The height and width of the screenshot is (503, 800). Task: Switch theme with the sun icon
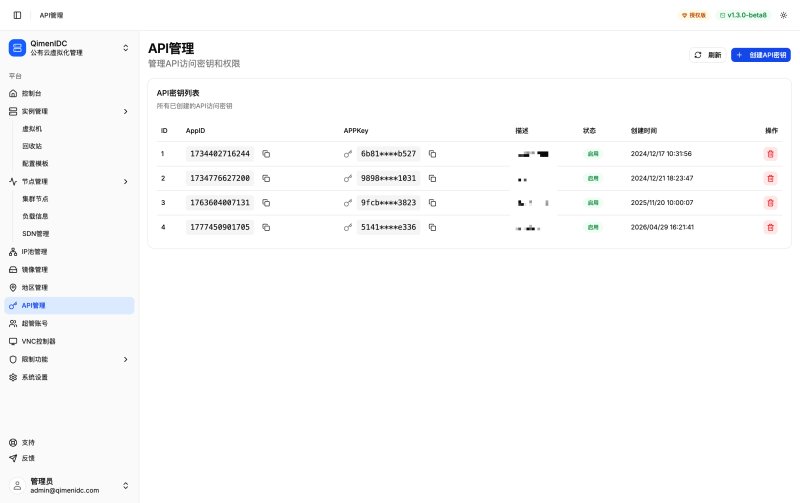point(784,15)
